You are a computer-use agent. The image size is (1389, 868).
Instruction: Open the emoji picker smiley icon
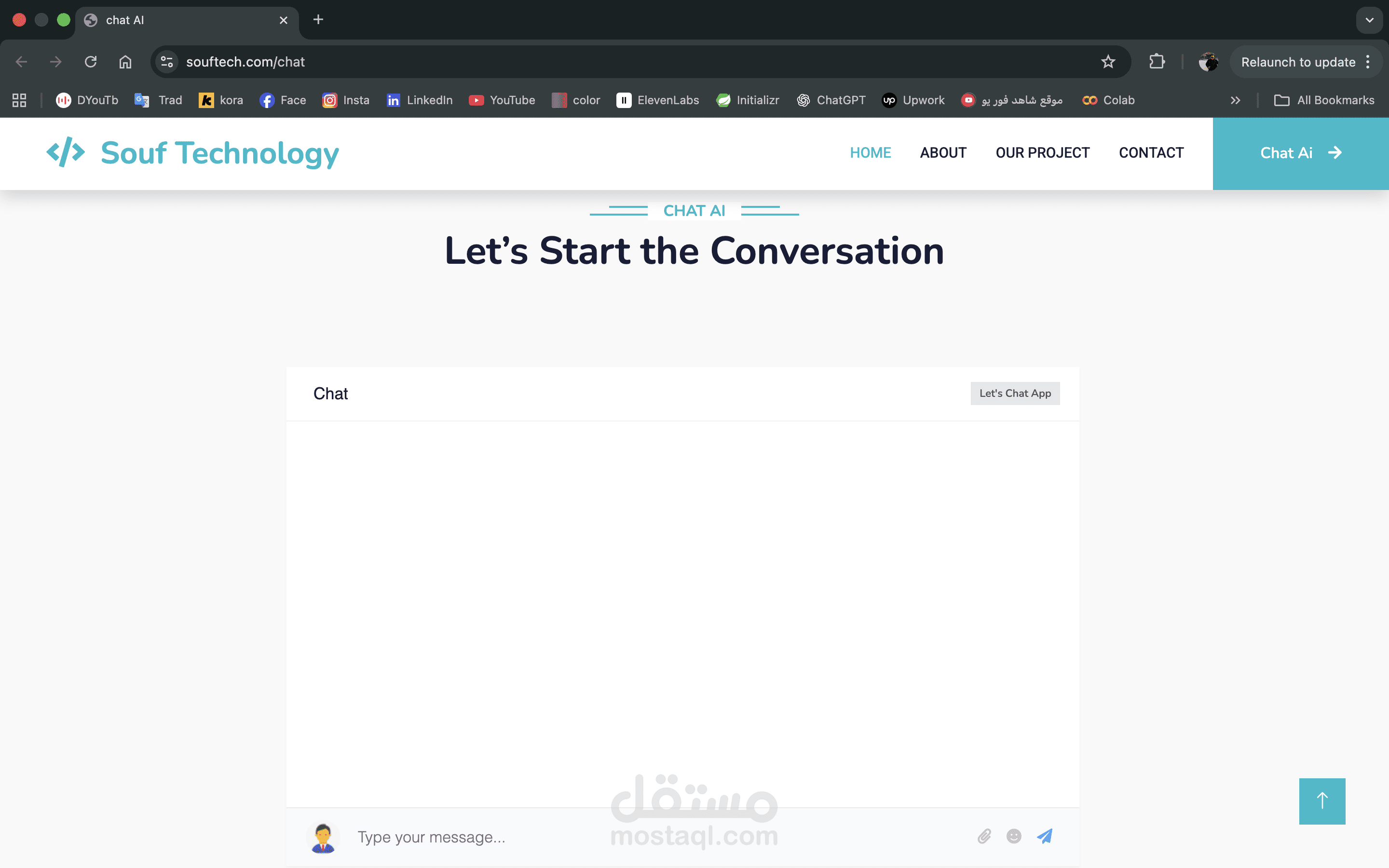pyautogui.click(x=1014, y=836)
